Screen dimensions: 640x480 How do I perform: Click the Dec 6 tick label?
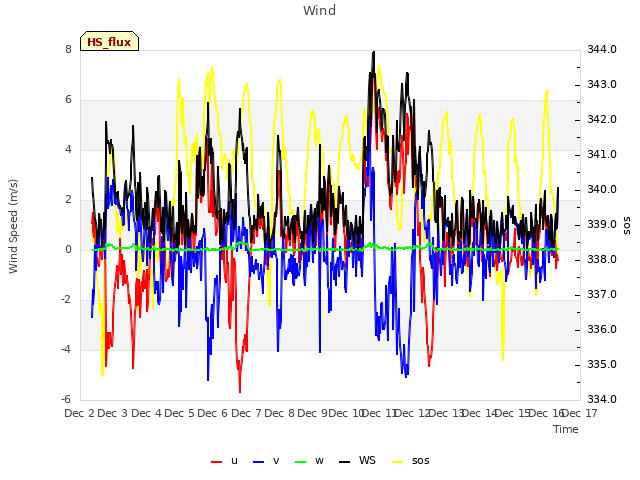pyautogui.click(x=212, y=413)
